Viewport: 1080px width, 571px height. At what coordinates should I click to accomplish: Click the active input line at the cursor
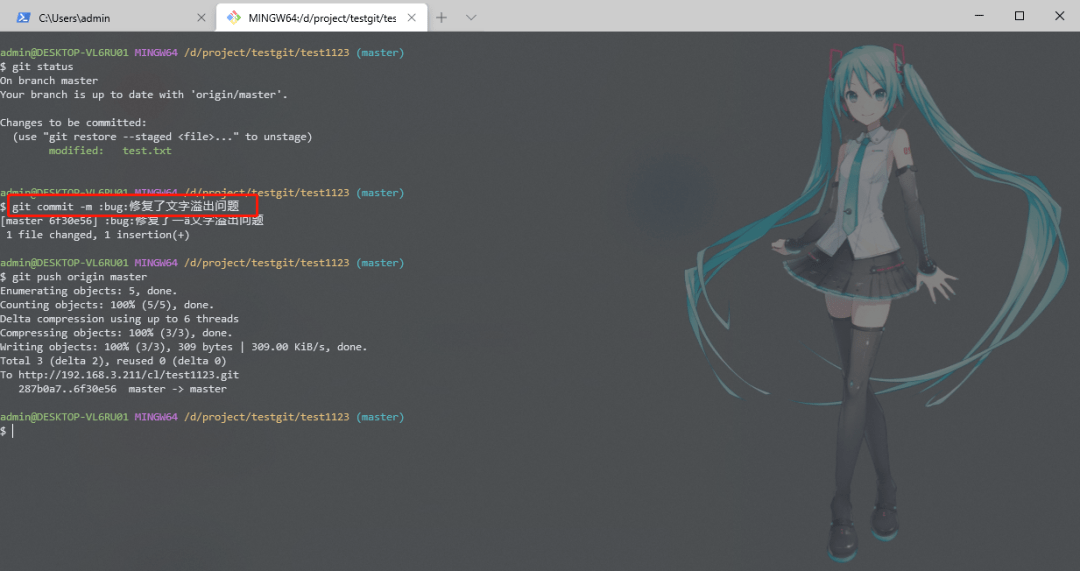(x=8, y=431)
